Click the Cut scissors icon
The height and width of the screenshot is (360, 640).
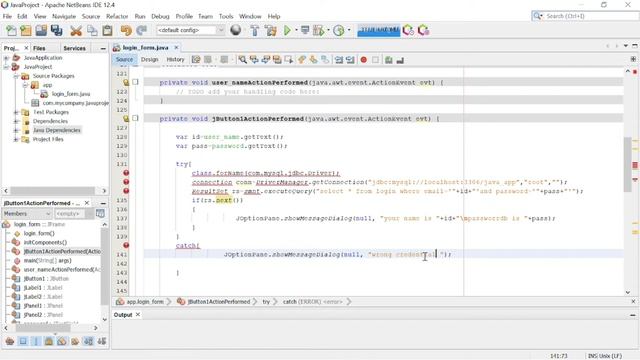pyautogui.click(x=76, y=31)
